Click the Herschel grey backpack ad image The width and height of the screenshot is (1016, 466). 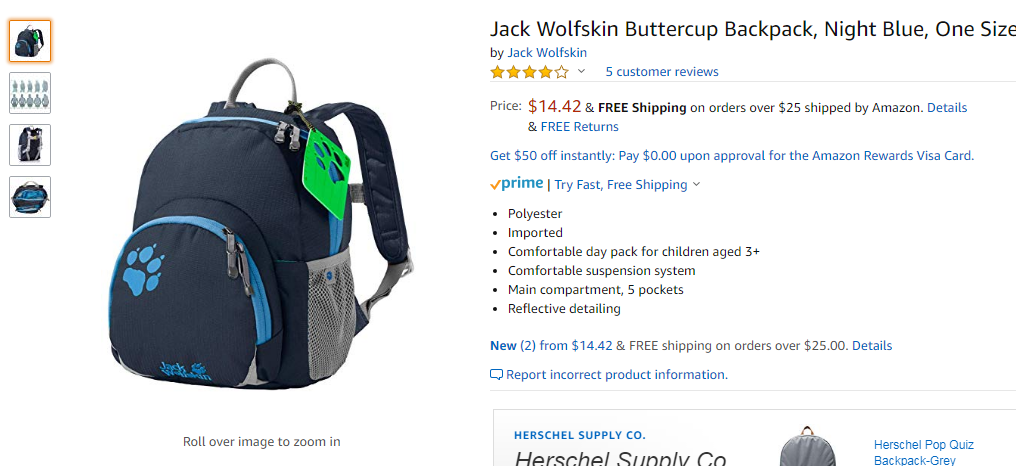pyautogui.click(x=807, y=447)
